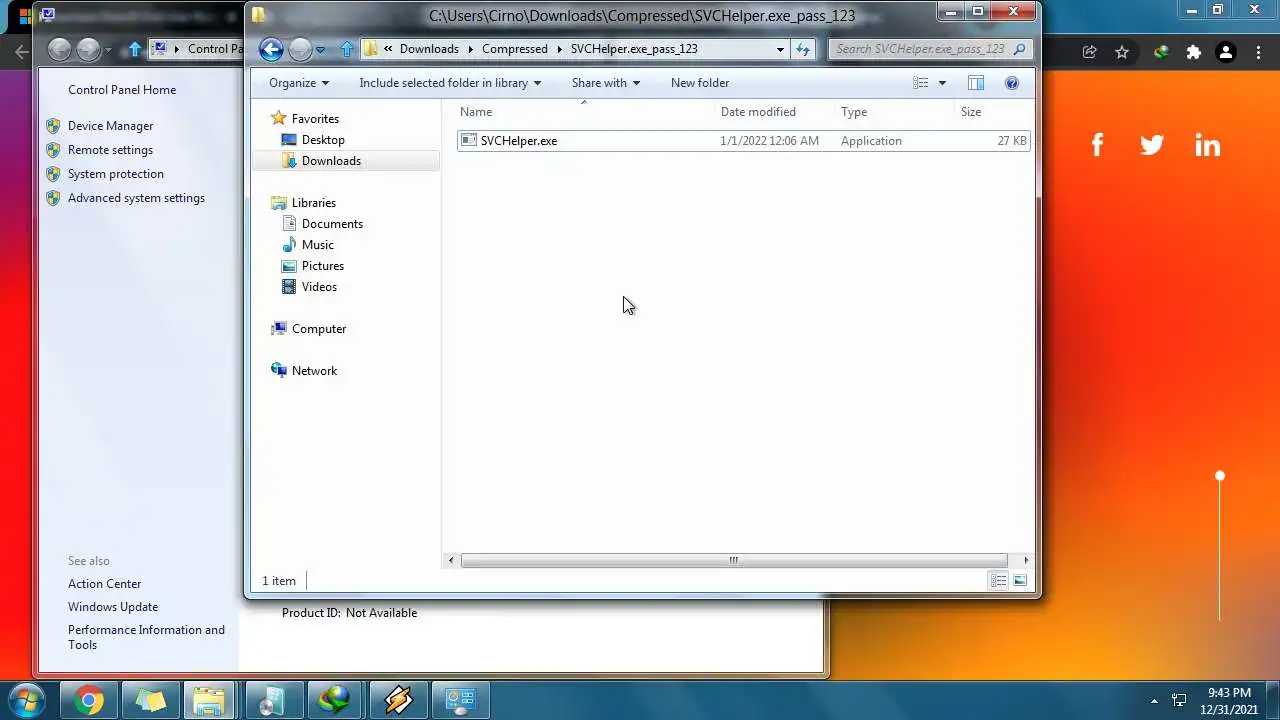Screen dimensions: 1280x720
Task: Switch to large icons view in status bar
Action: coord(1020,581)
